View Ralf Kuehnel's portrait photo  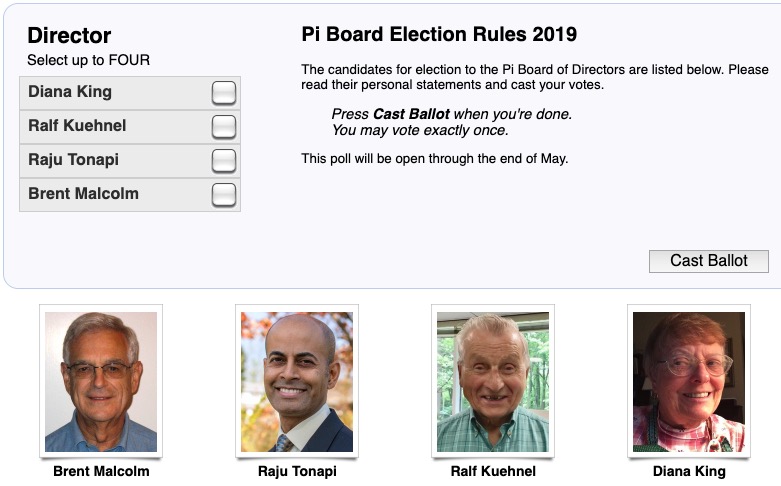pyautogui.click(x=493, y=381)
